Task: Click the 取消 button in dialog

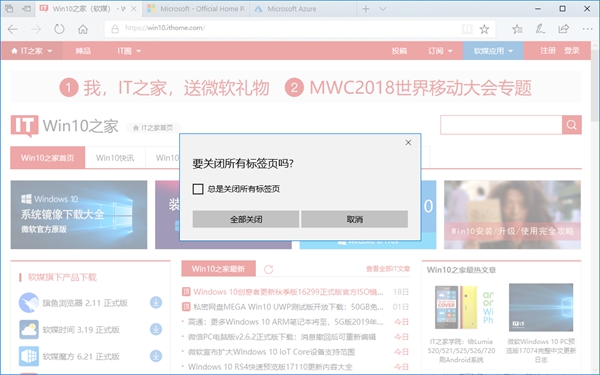Action: pos(354,219)
